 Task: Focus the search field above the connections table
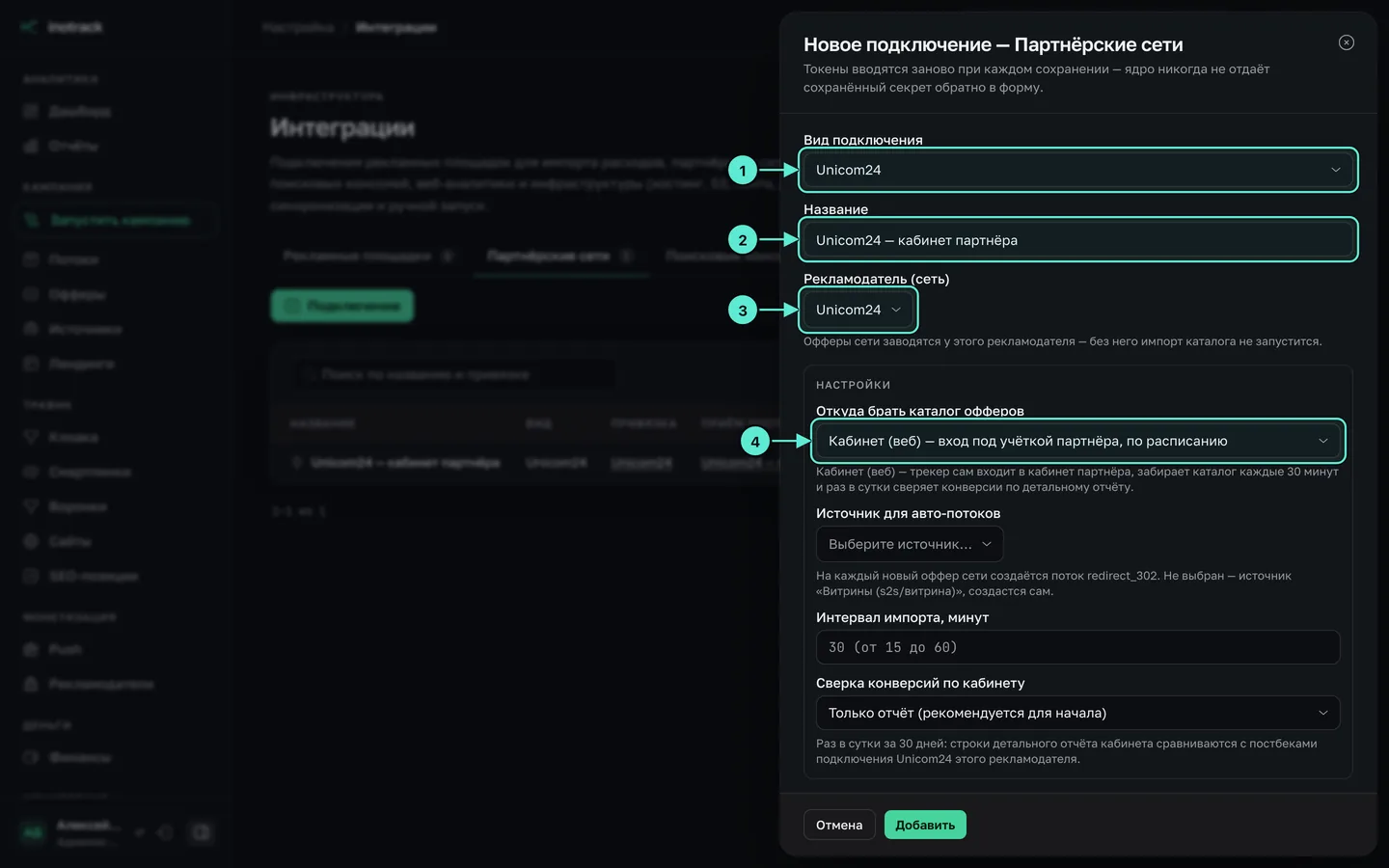click(x=453, y=374)
